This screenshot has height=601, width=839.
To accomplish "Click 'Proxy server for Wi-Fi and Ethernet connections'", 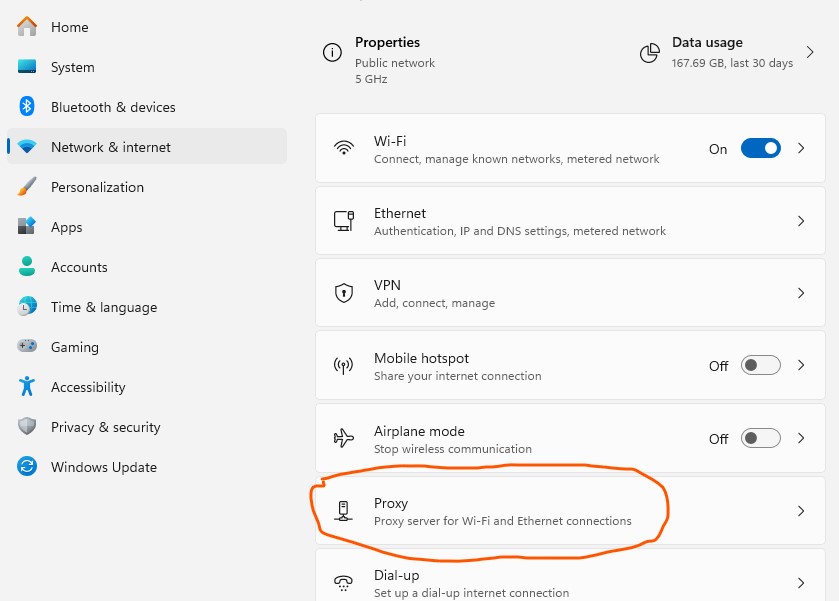I will pyautogui.click(x=502, y=521).
